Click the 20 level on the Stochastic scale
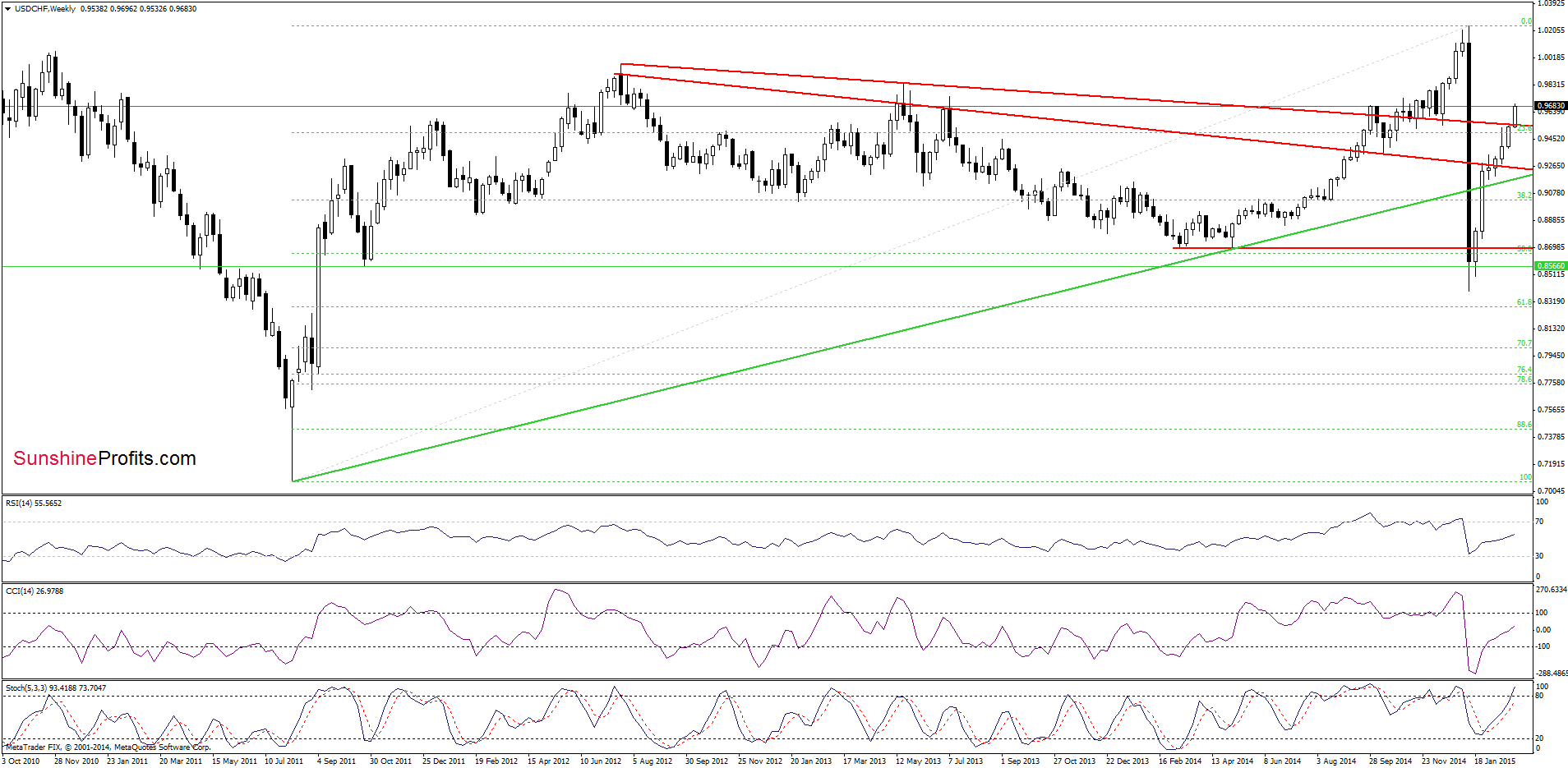 coord(1540,738)
